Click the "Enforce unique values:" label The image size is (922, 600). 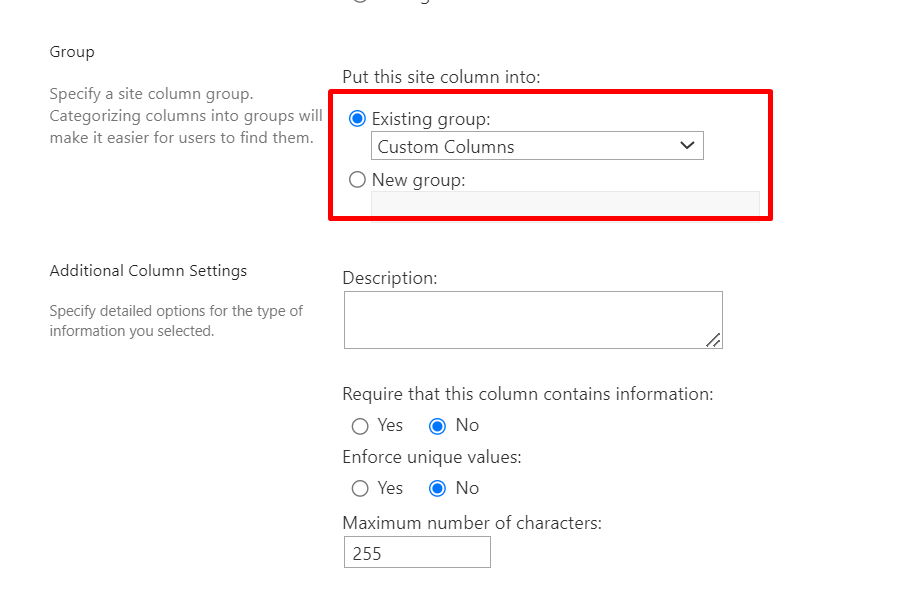[x=432, y=457]
